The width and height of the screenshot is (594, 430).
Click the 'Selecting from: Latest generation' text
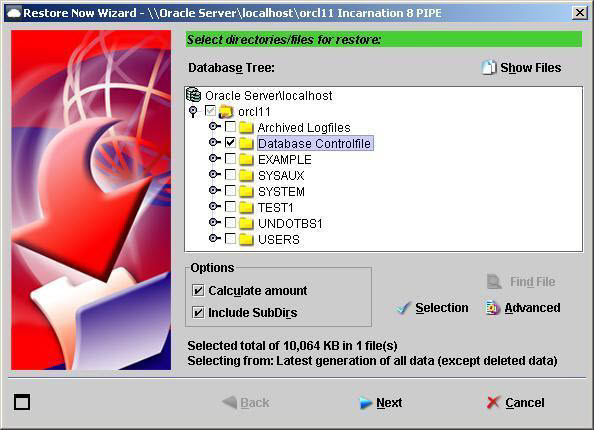pyautogui.click(x=372, y=360)
